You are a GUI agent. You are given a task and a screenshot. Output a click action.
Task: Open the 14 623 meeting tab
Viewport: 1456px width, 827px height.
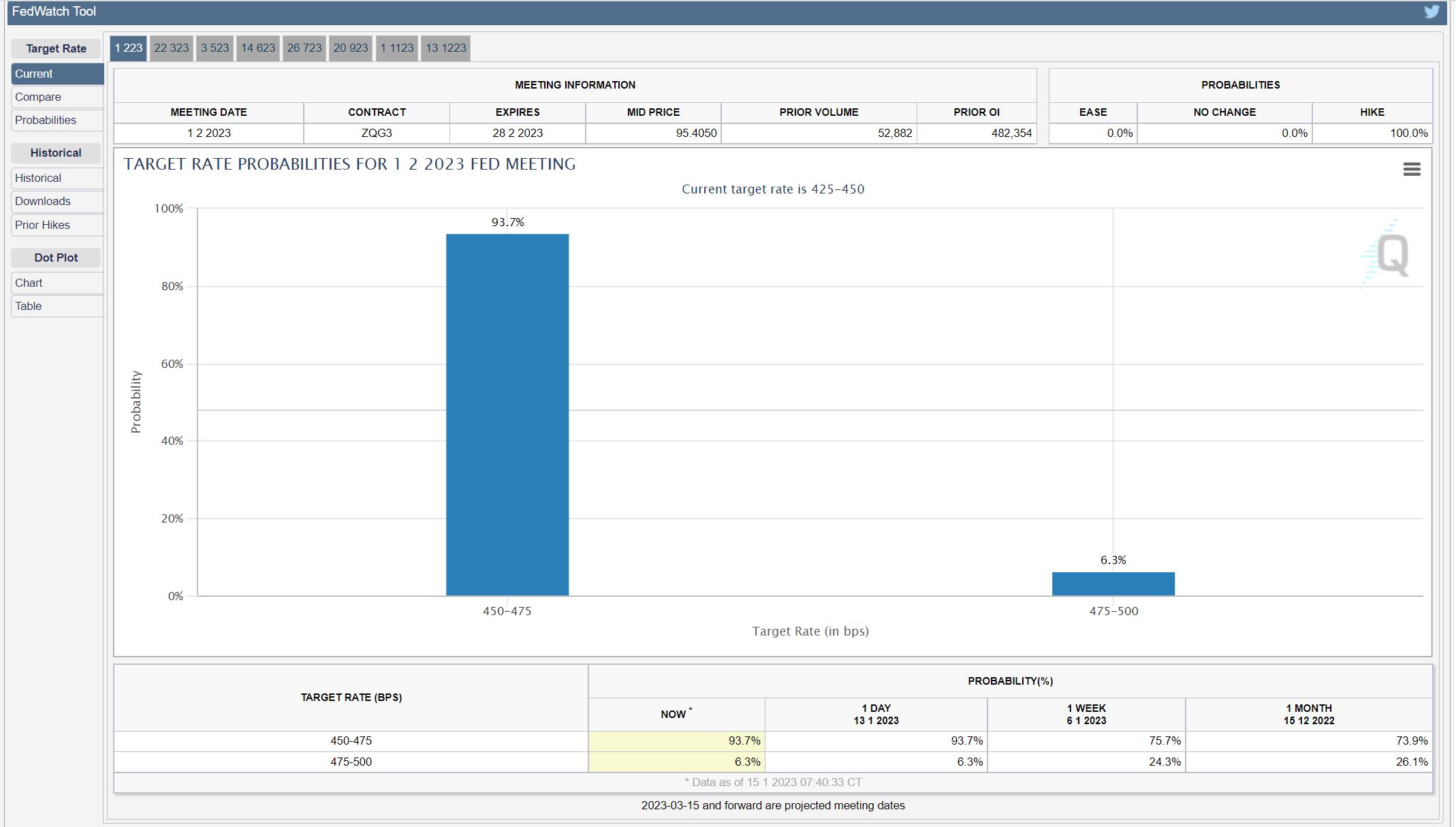coord(258,48)
